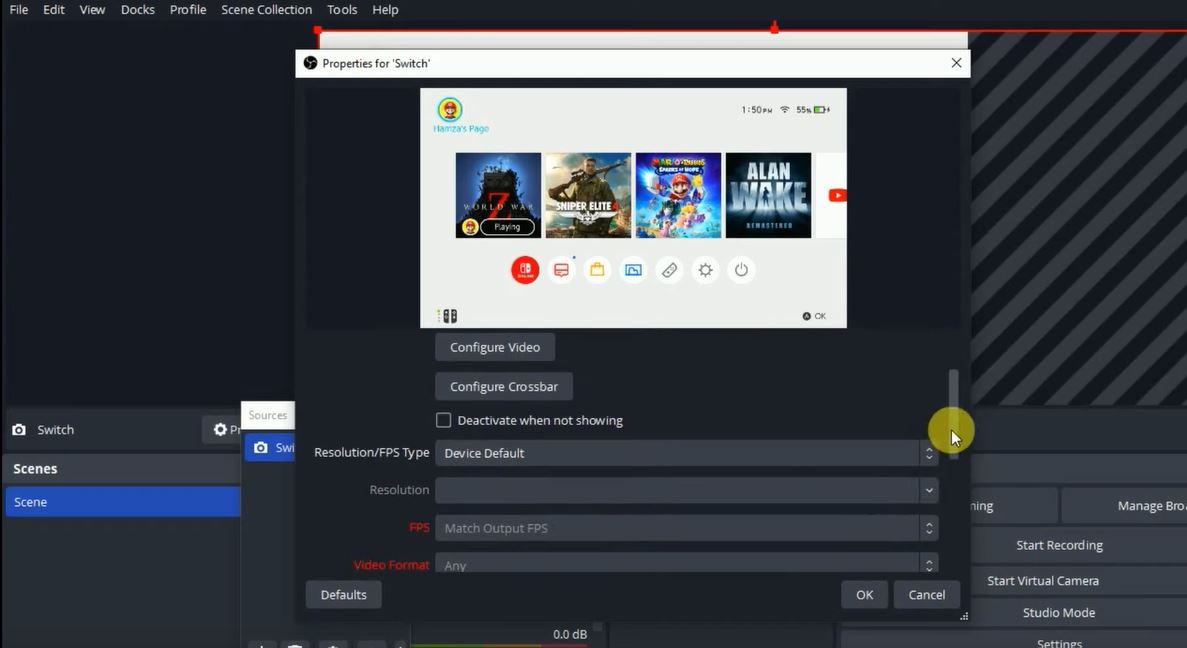Click the properties dialog vertical scrollbar
Image resolution: width=1187 pixels, height=648 pixels.
(954, 413)
